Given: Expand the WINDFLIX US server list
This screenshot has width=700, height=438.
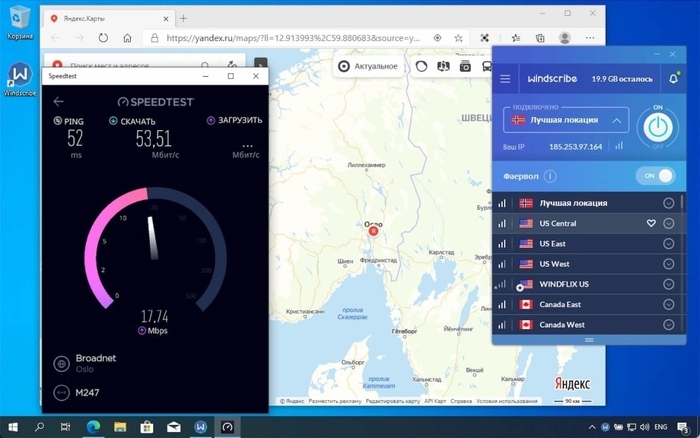Looking at the screenshot, I should pos(669,285).
